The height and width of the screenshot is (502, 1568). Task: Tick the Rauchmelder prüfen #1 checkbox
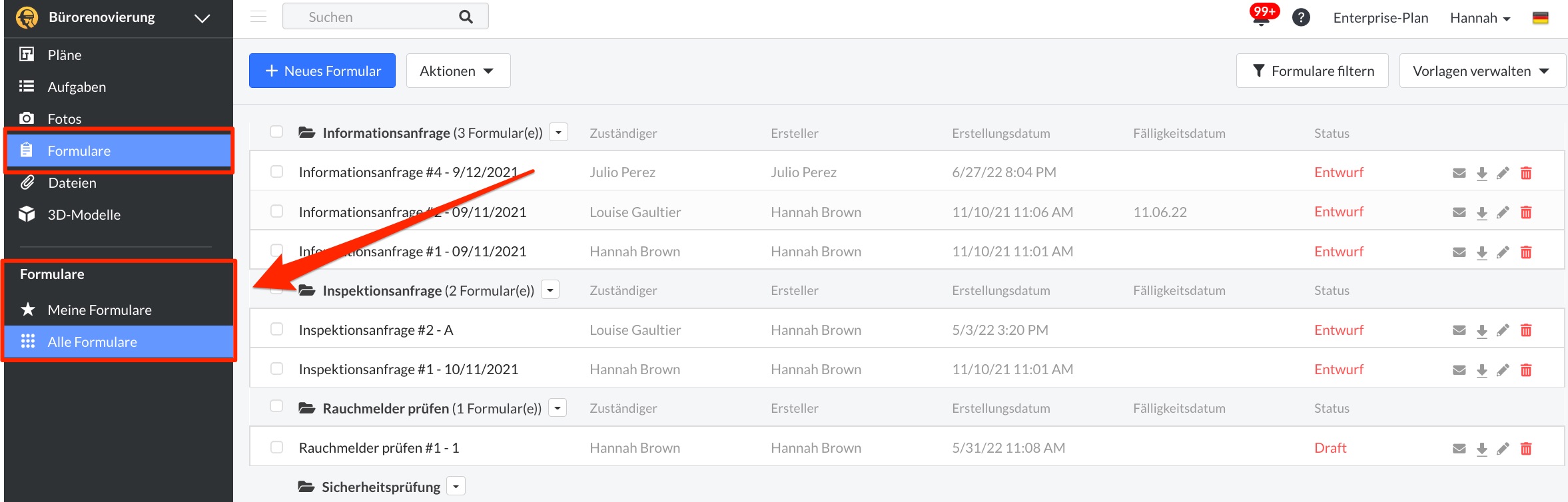coord(276,447)
